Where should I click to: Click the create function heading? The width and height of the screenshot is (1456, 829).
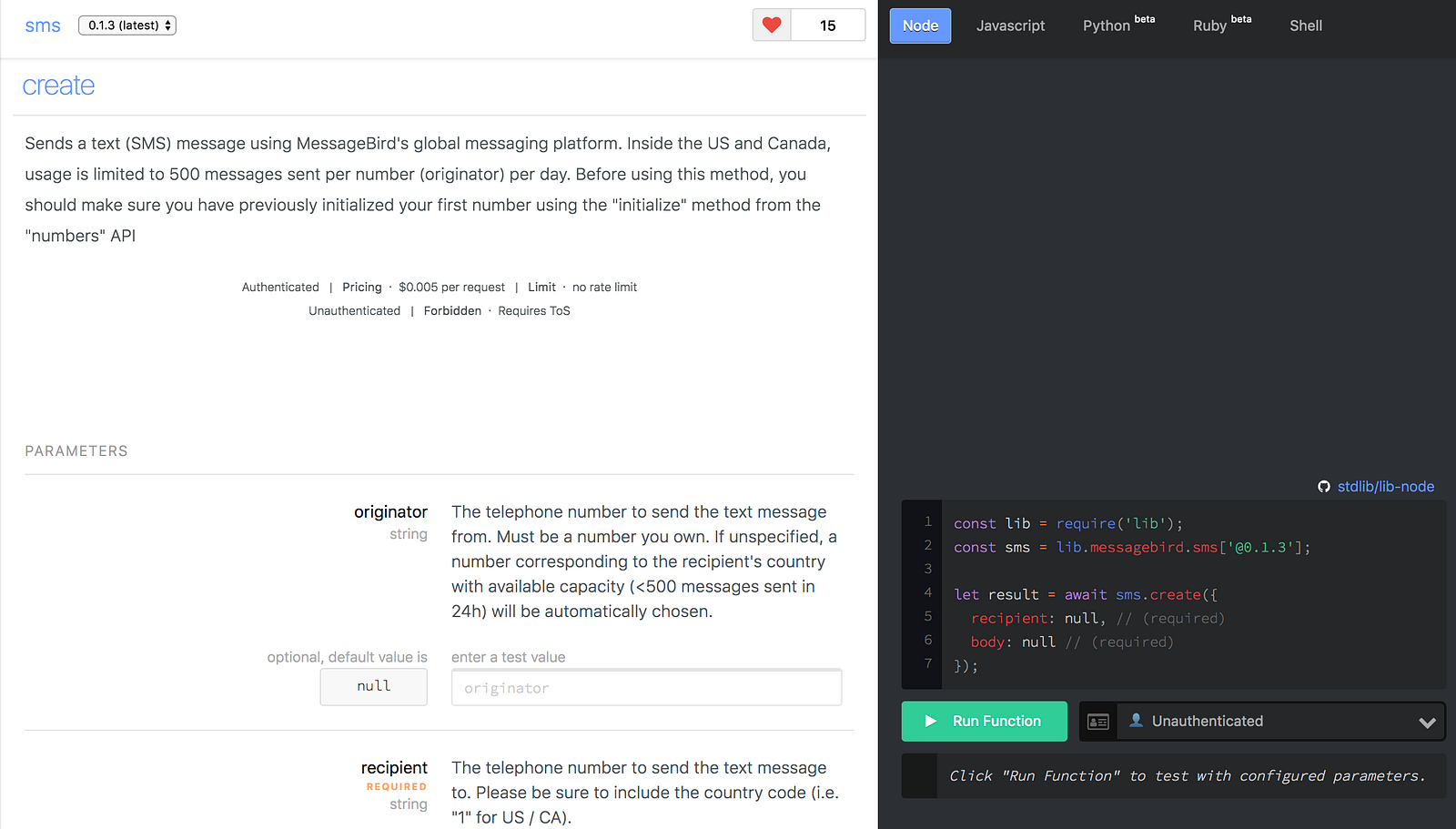pos(58,86)
